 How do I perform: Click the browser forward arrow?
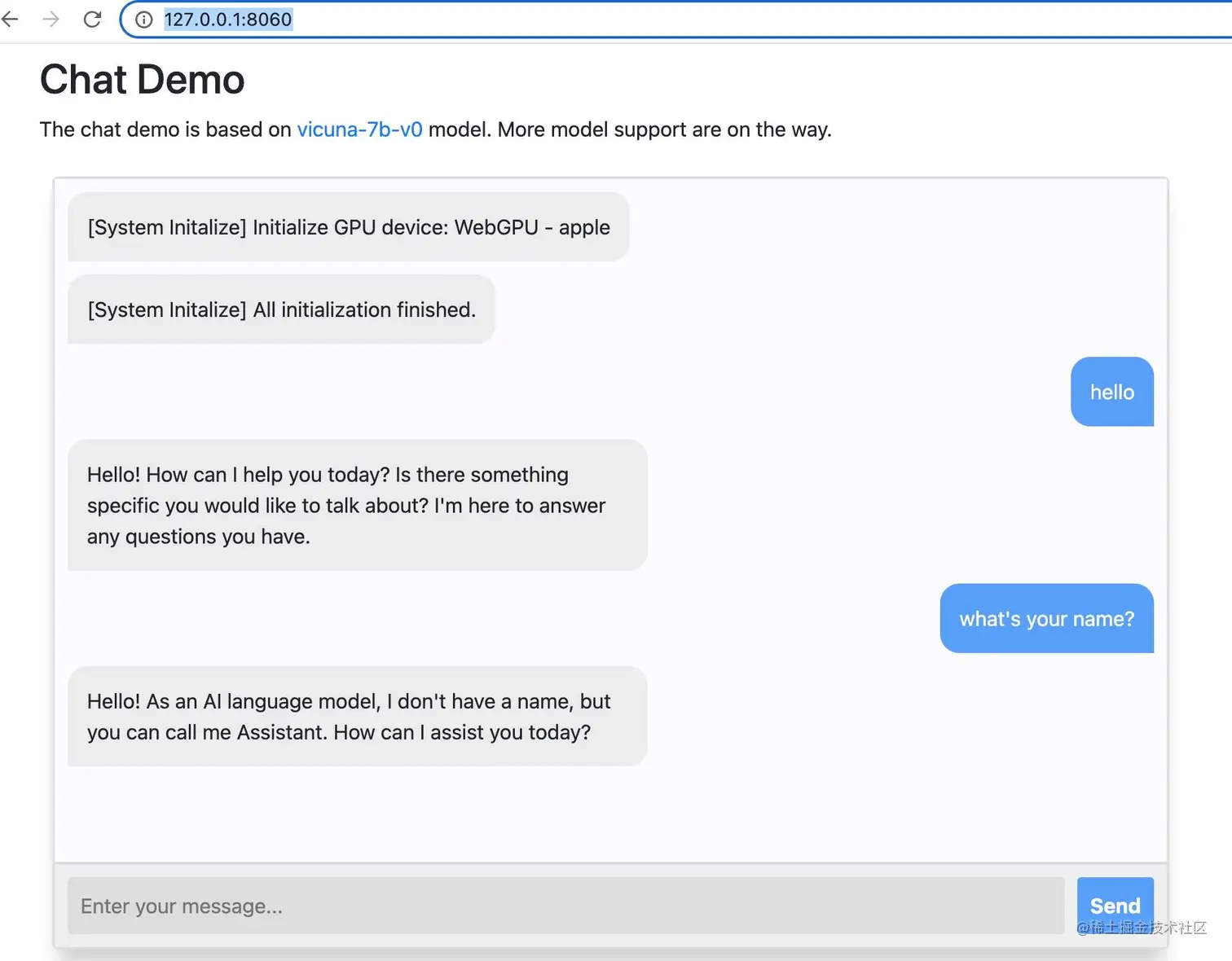pos(51,19)
